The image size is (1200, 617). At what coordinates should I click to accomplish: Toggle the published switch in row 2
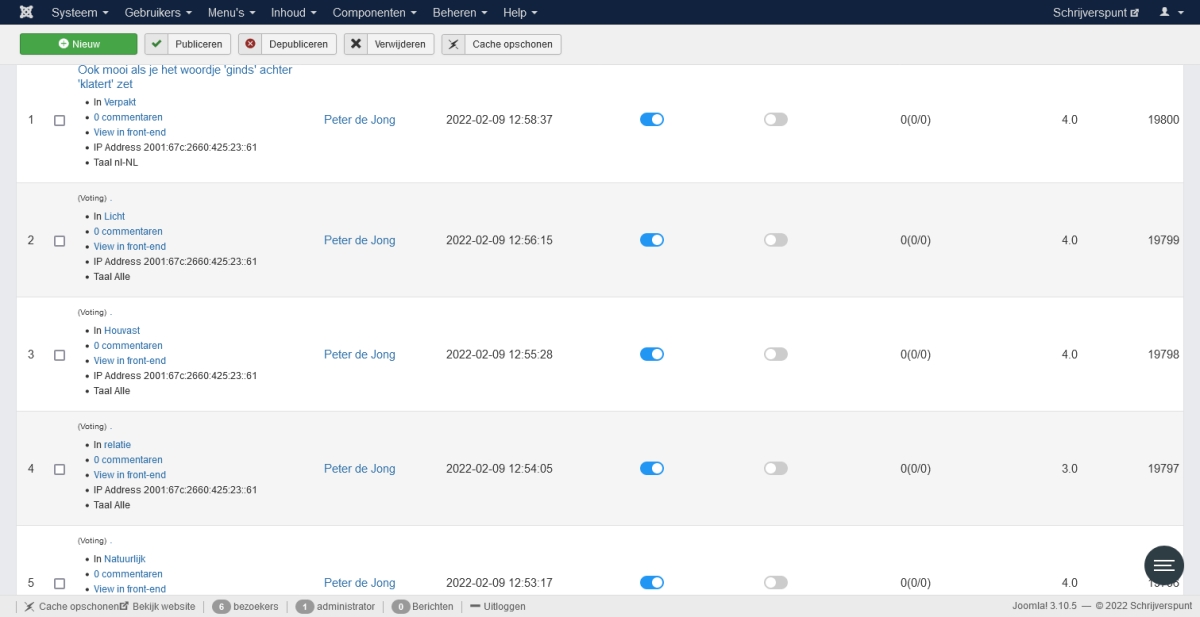(652, 240)
